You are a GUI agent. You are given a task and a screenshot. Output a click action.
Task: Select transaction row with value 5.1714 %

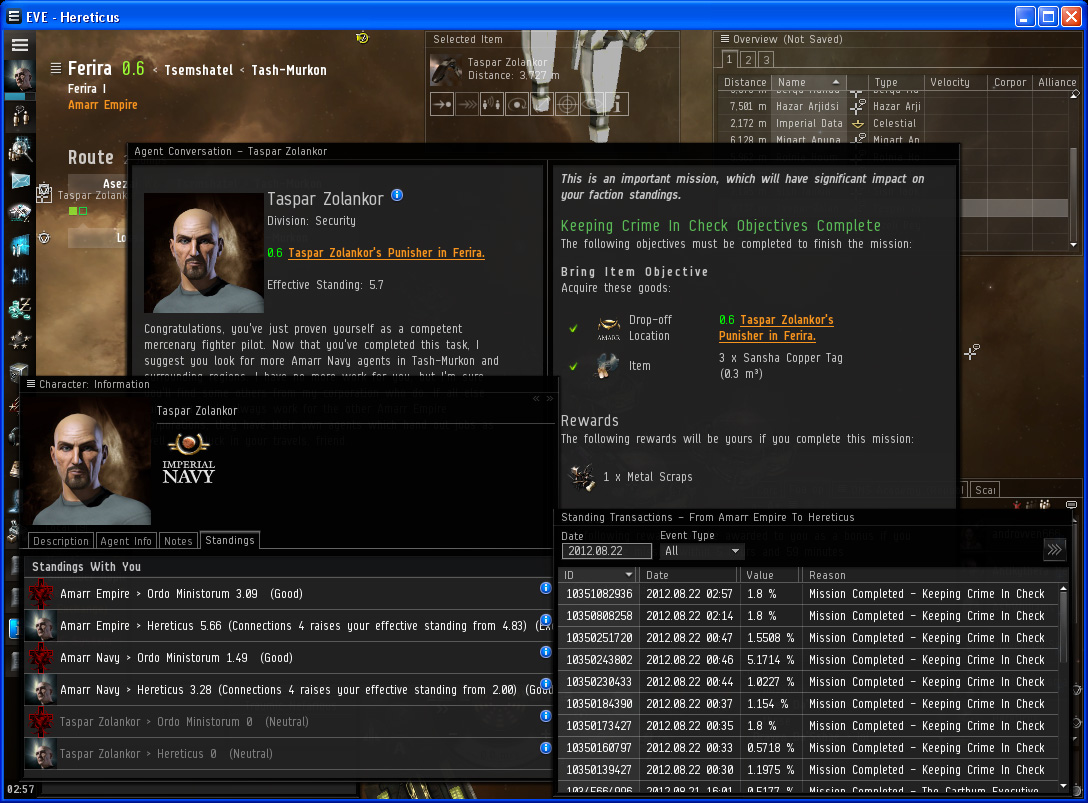click(x=808, y=660)
